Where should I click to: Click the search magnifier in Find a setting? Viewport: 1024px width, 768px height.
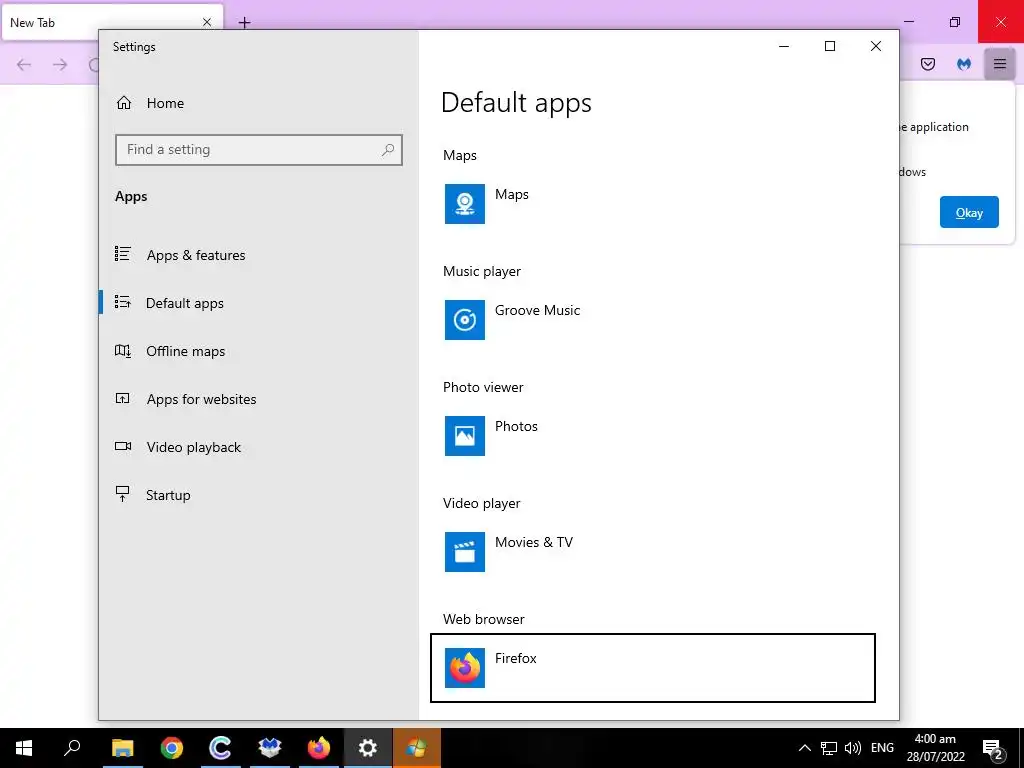click(x=388, y=150)
